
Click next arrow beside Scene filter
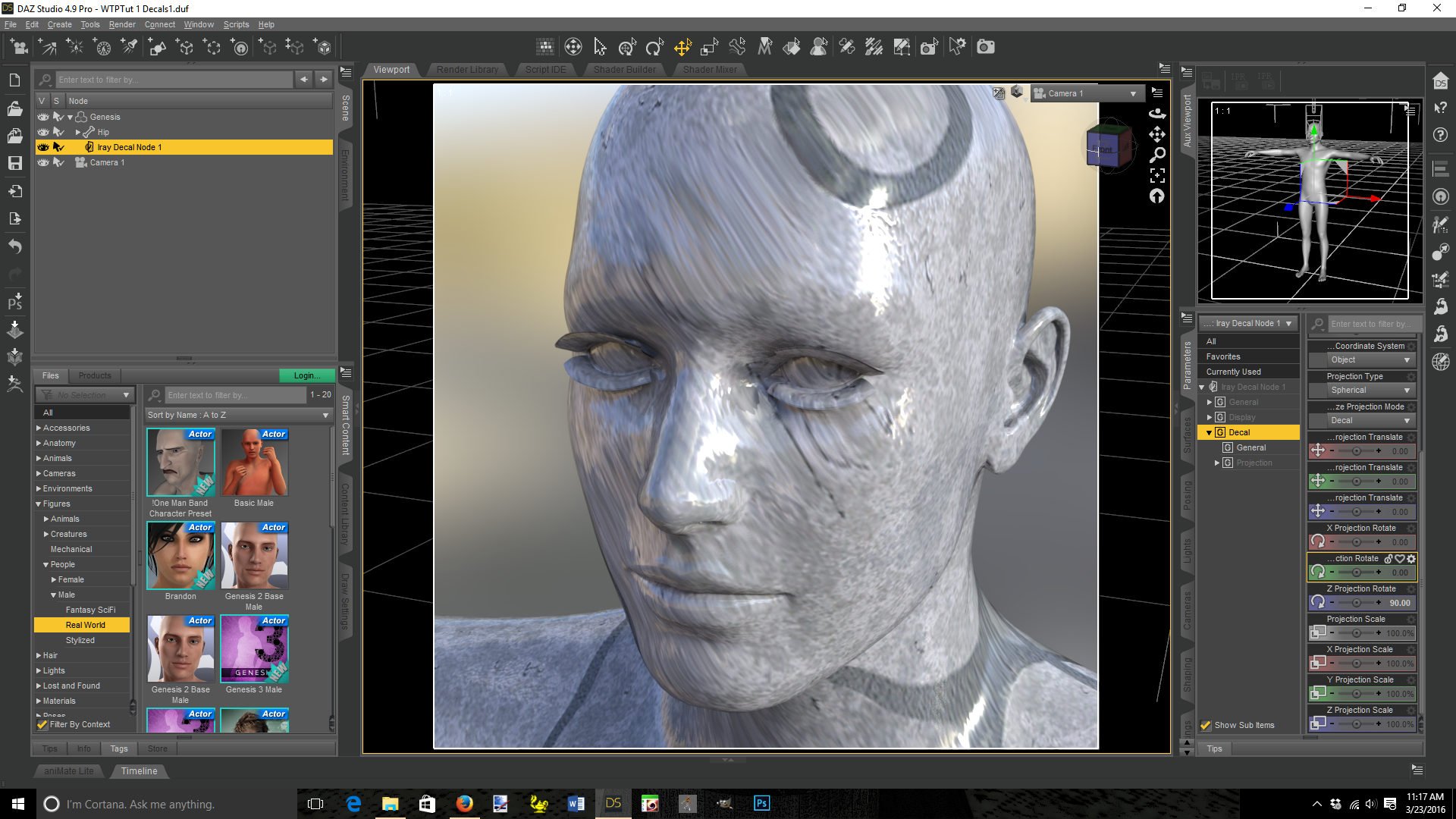[324, 80]
